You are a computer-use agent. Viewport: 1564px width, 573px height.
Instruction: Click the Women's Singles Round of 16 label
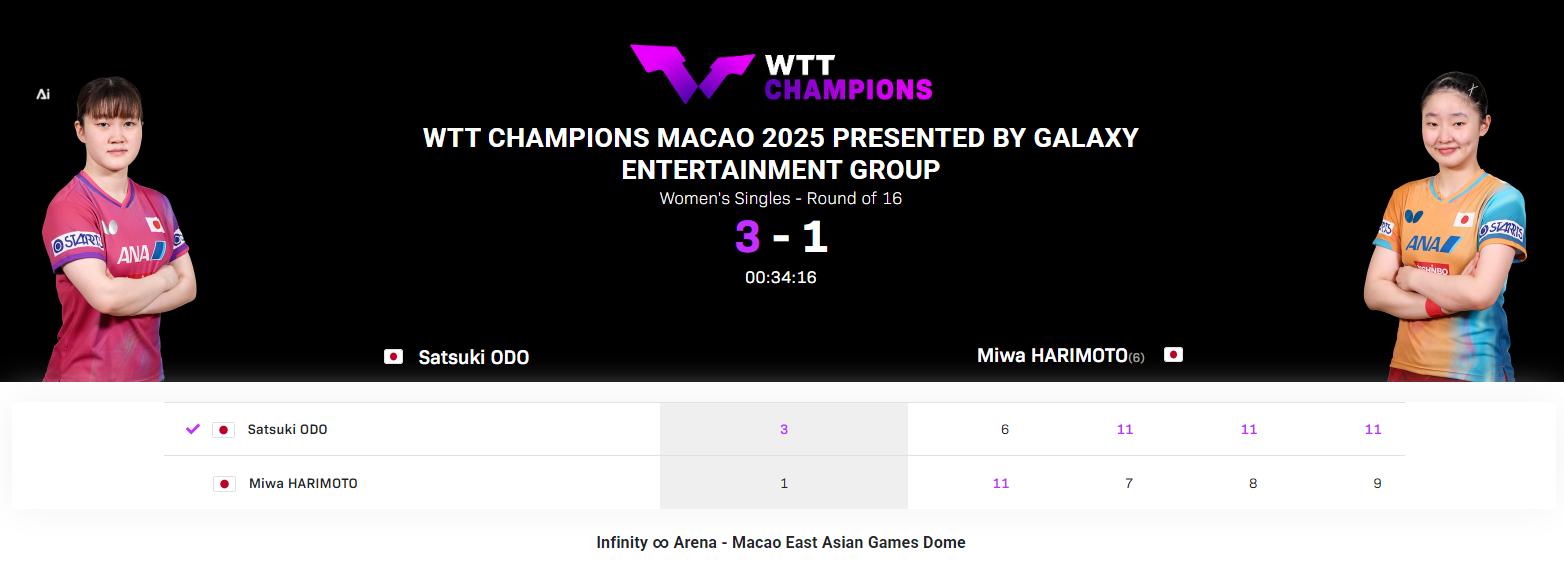(780, 198)
